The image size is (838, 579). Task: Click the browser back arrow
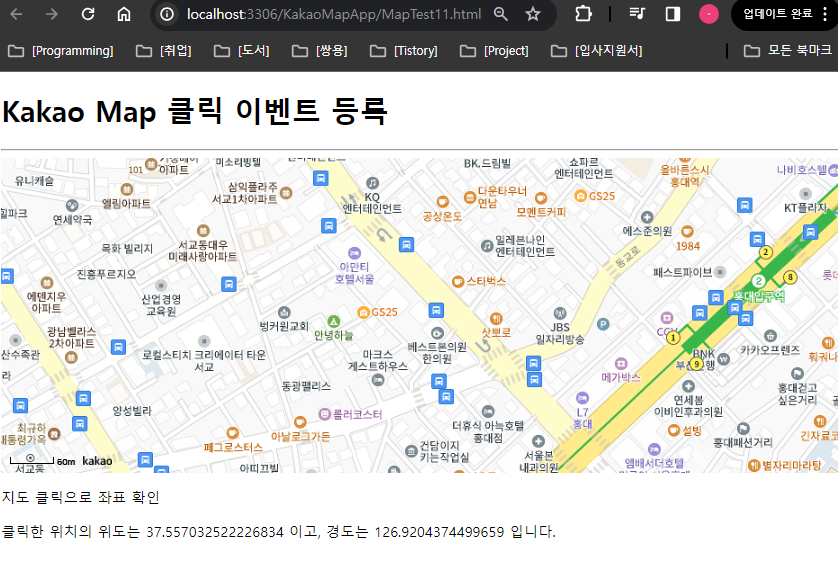(x=17, y=14)
